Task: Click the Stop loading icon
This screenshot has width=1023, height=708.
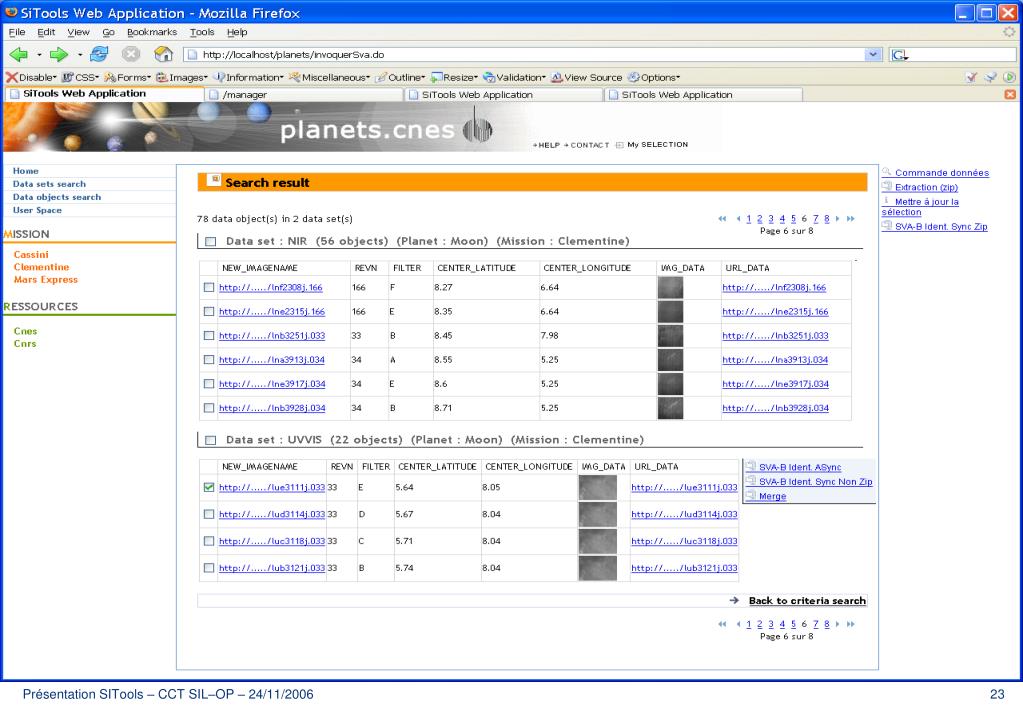Action: pyautogui.click(x=131, y=54)
